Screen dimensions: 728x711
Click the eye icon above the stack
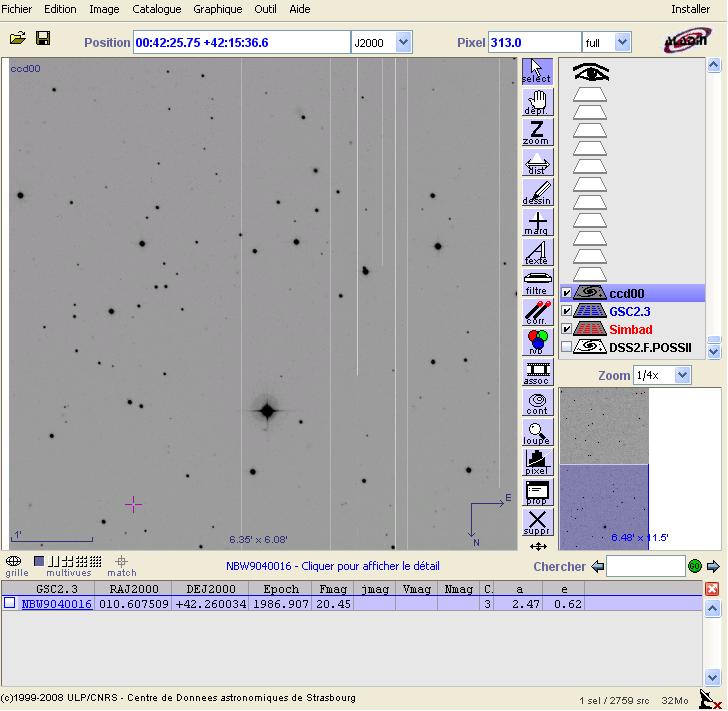(x=591, y=72)
